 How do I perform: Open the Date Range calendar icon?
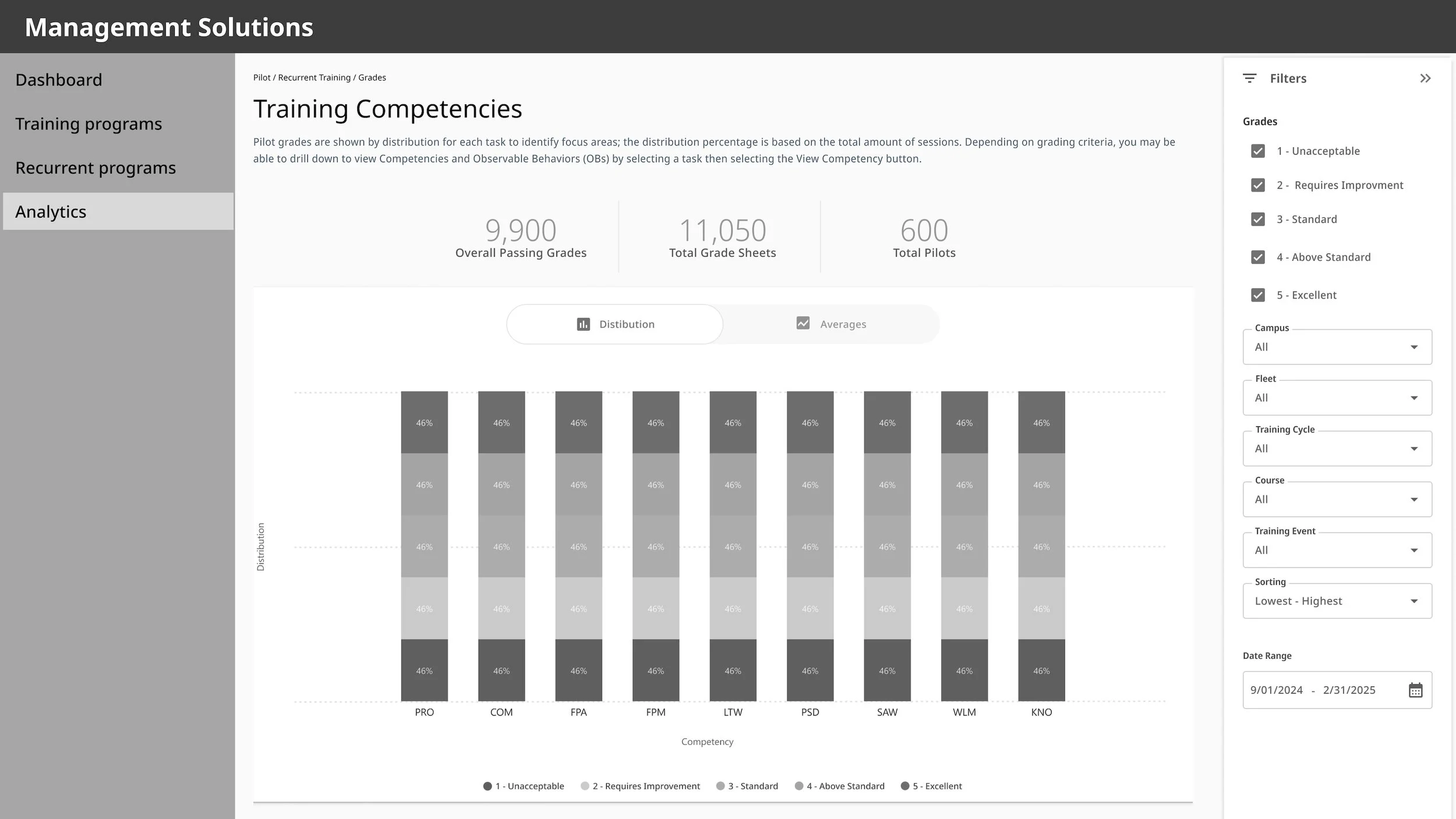pos(1416,690)
